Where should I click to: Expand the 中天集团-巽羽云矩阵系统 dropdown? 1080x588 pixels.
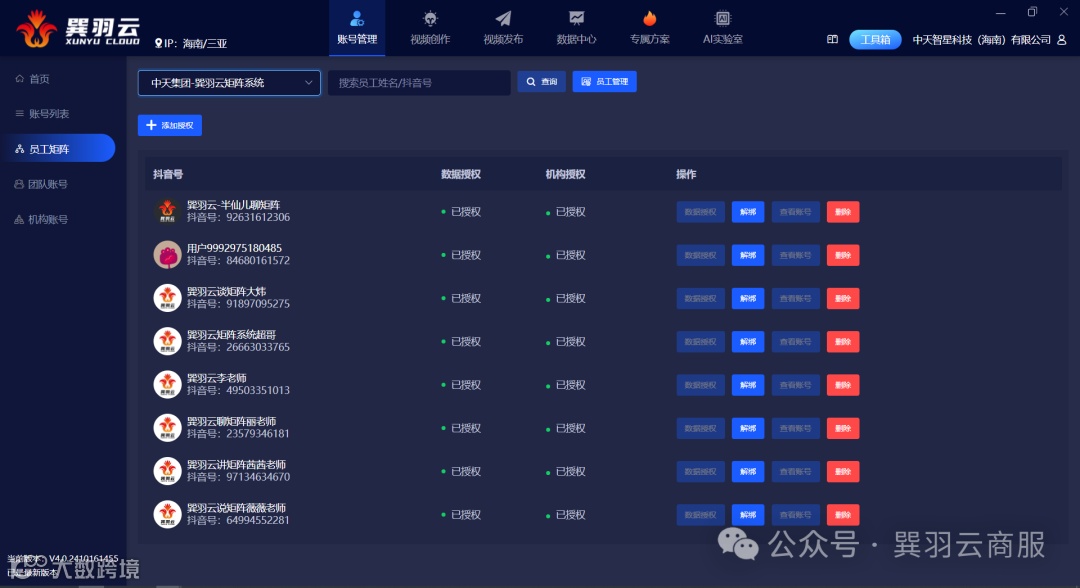coord(229,83)
